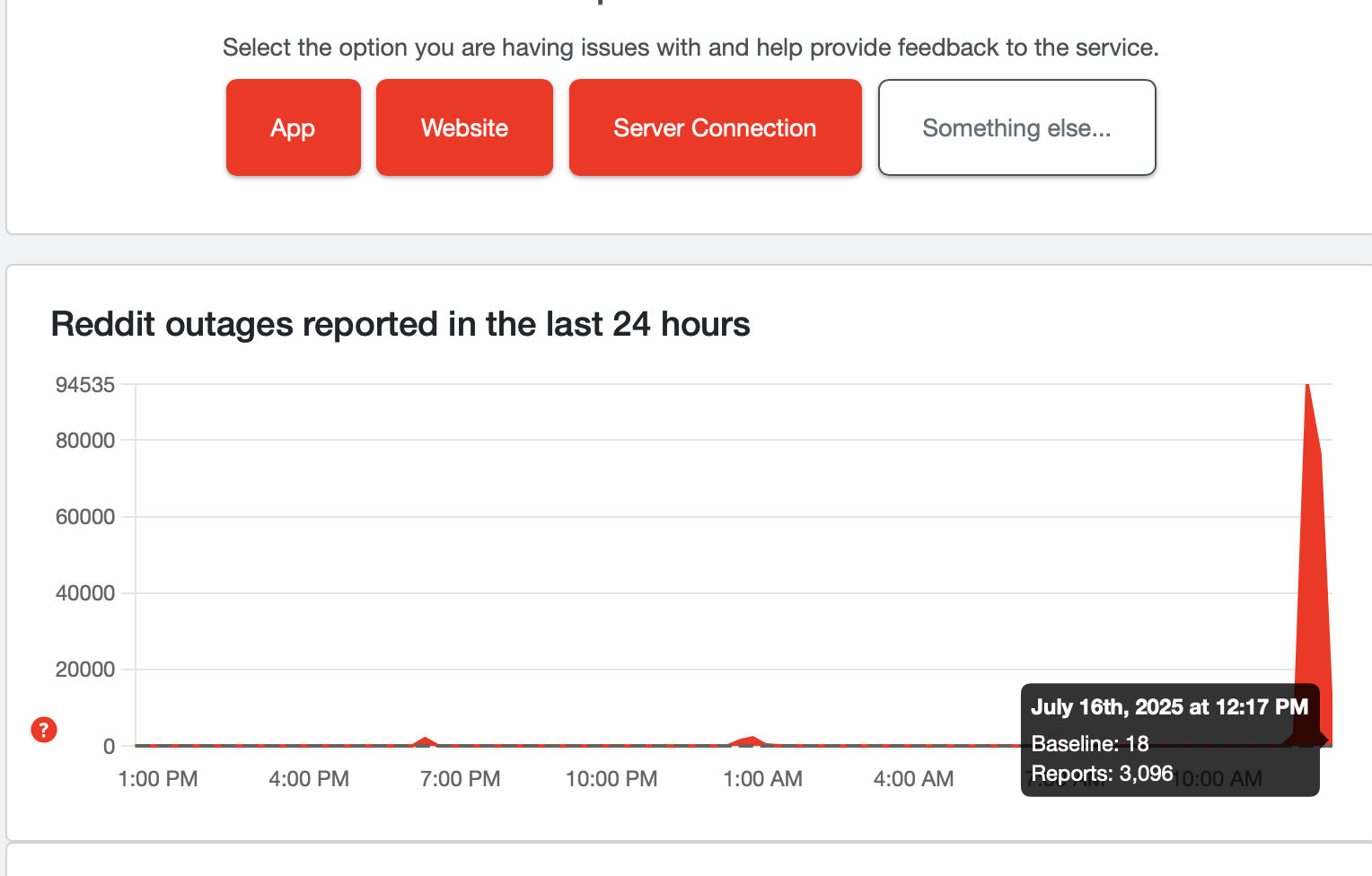Select the Website issue option
Screen dimensions: 1372x876
click(x=464, y=127)
